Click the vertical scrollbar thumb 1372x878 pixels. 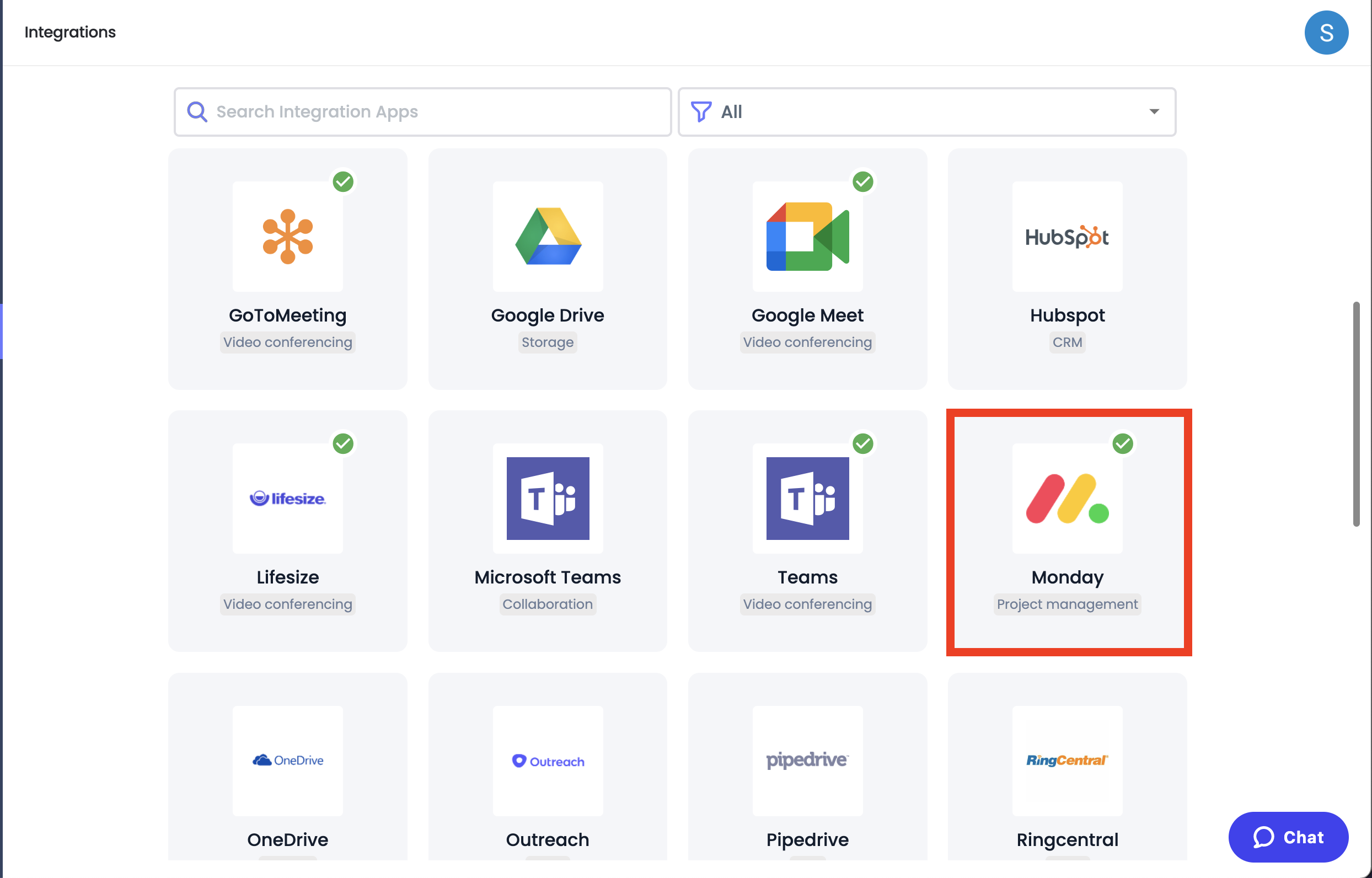coord(1357,415)
